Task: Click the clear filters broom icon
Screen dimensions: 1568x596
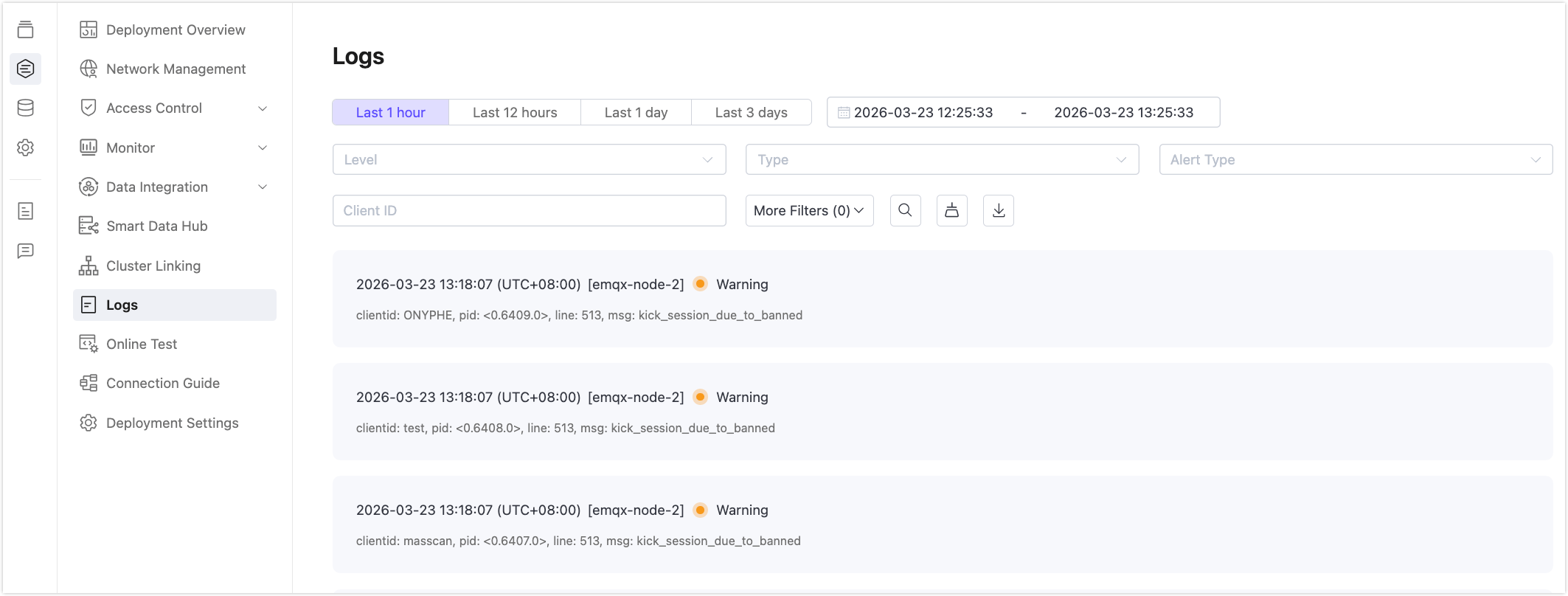Action: [951, 210]
